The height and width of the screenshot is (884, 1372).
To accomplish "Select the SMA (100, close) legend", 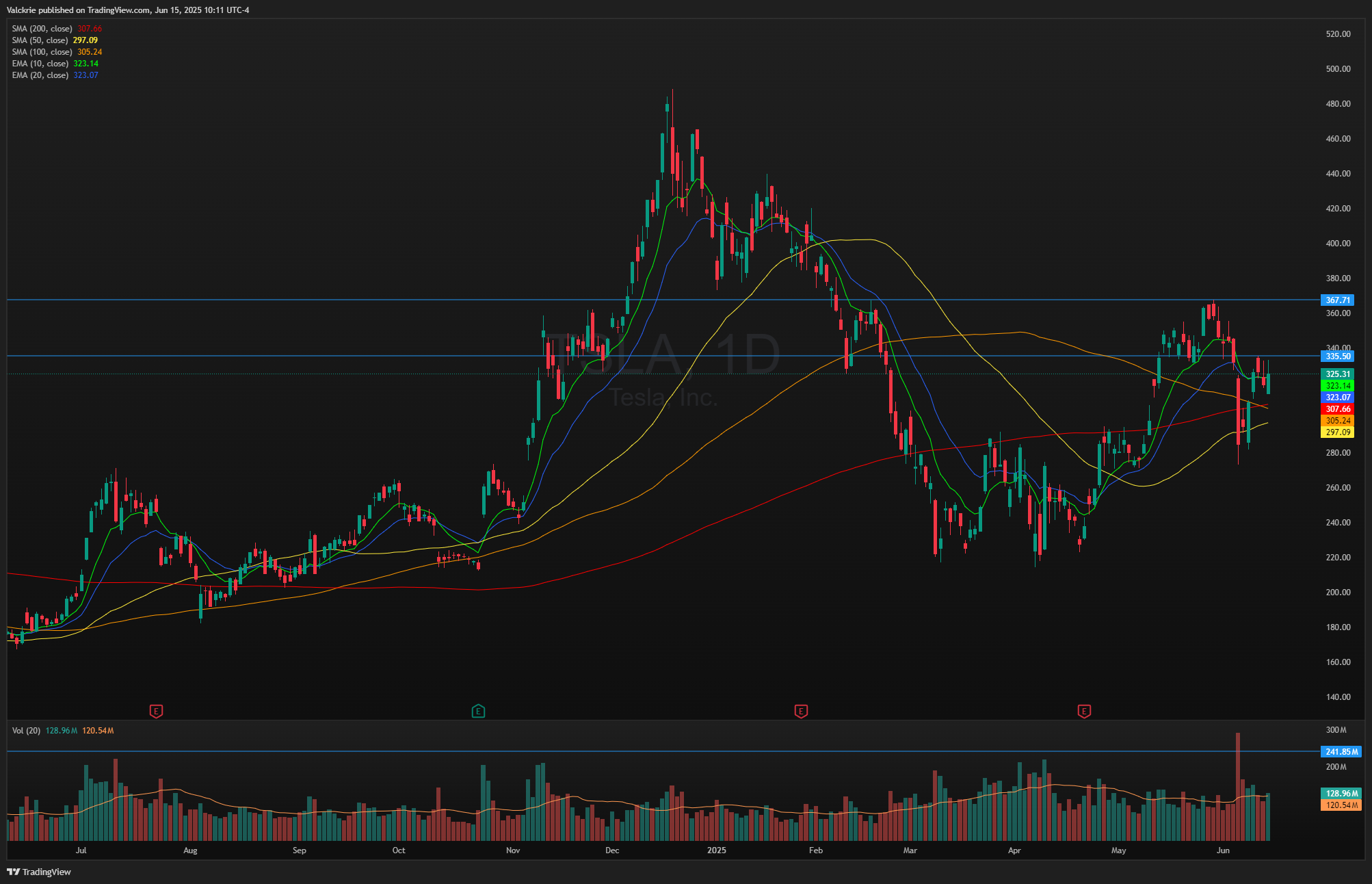I will (x=57, y=52).
